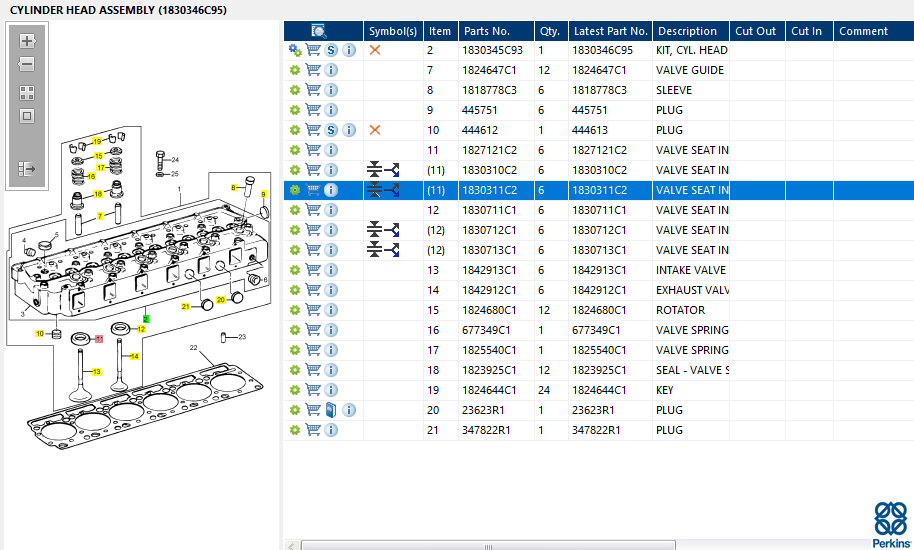
Task: Select part number 1842913C1 intake valve row
Action: click(489, 270)
